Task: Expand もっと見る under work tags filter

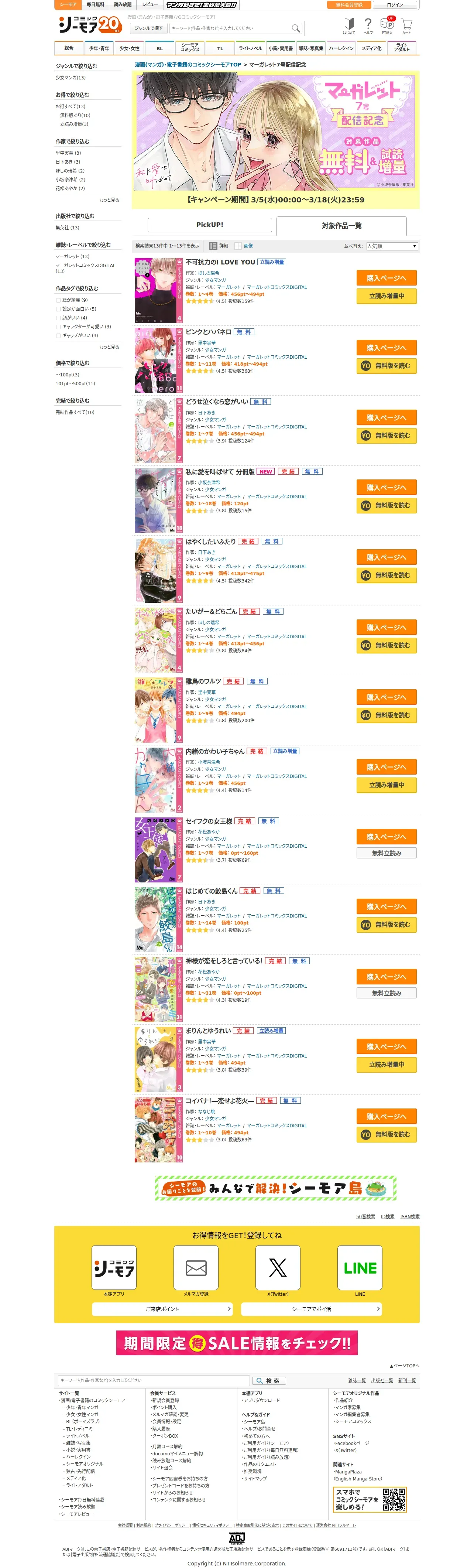Action: pyautogui.click(x=110, y=347)
